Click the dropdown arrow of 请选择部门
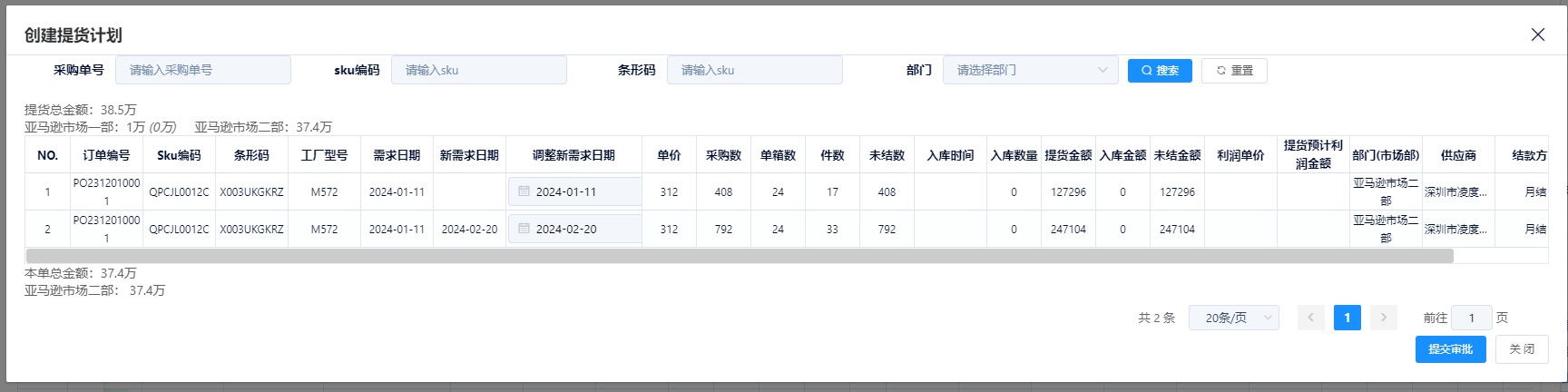Viewport: 1568px width, 392px height. coord(1102,70)
